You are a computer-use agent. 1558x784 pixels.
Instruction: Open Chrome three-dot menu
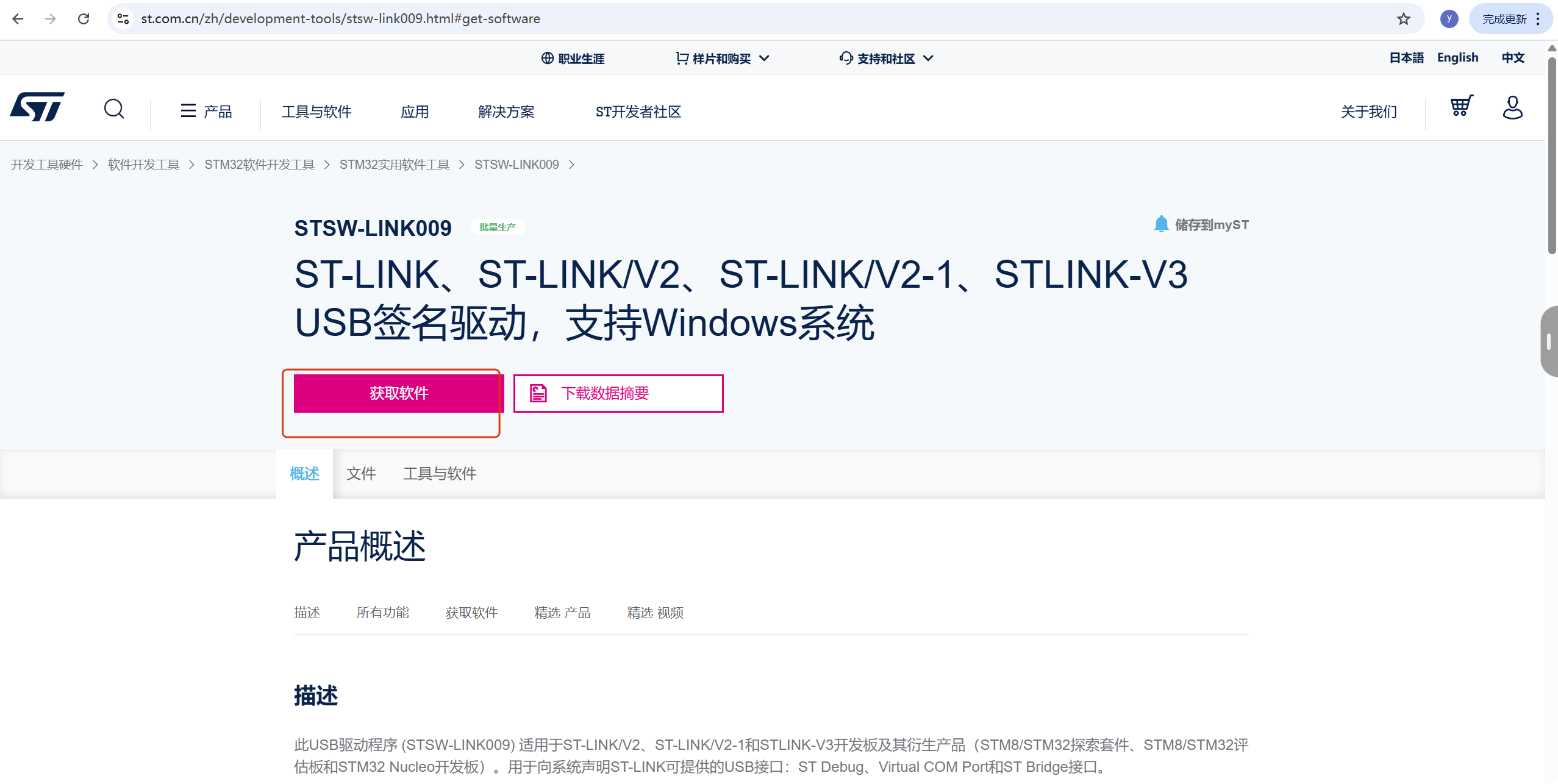pyautogui.click(x=1538, y=19)
